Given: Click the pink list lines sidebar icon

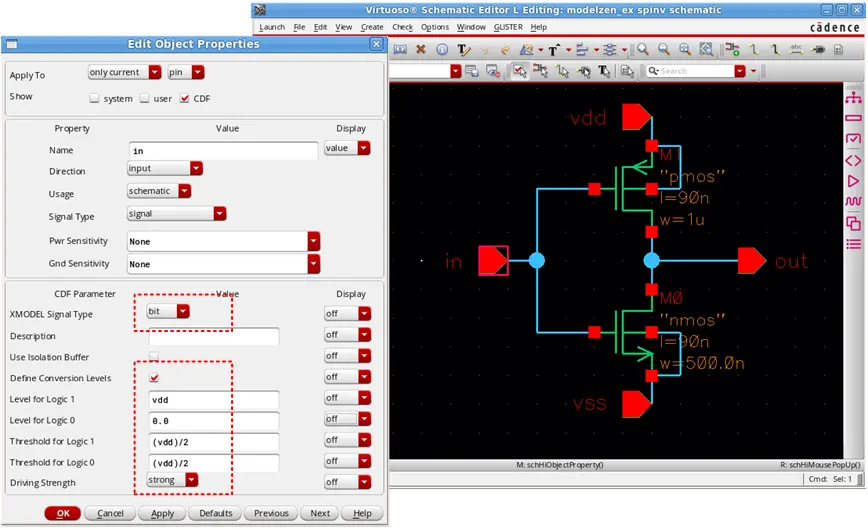Looking at the screenshot, I should (x=853, y=244).
